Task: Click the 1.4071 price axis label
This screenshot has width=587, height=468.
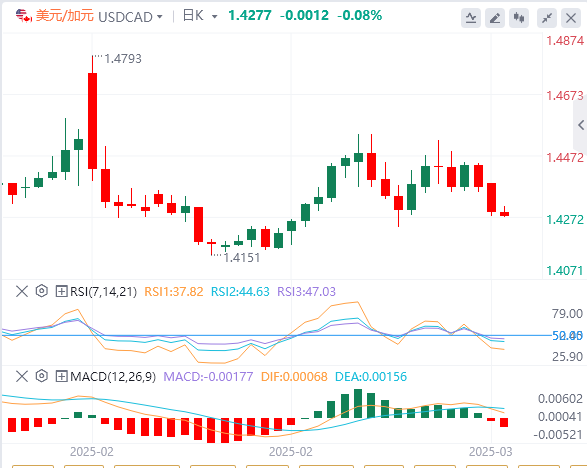Action: point(565,270)
